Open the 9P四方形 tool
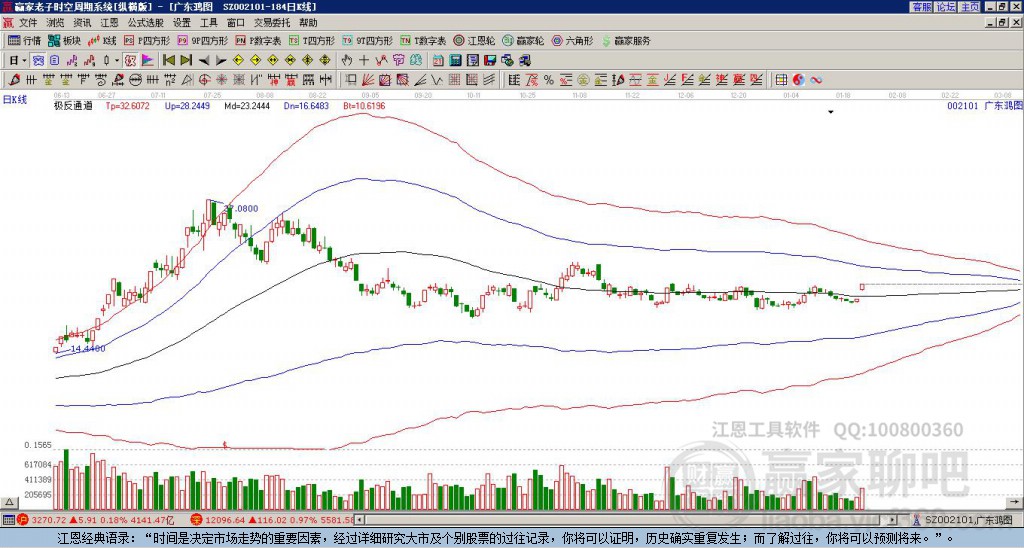This screenshot has height=548, width=1024. point(202,40)
